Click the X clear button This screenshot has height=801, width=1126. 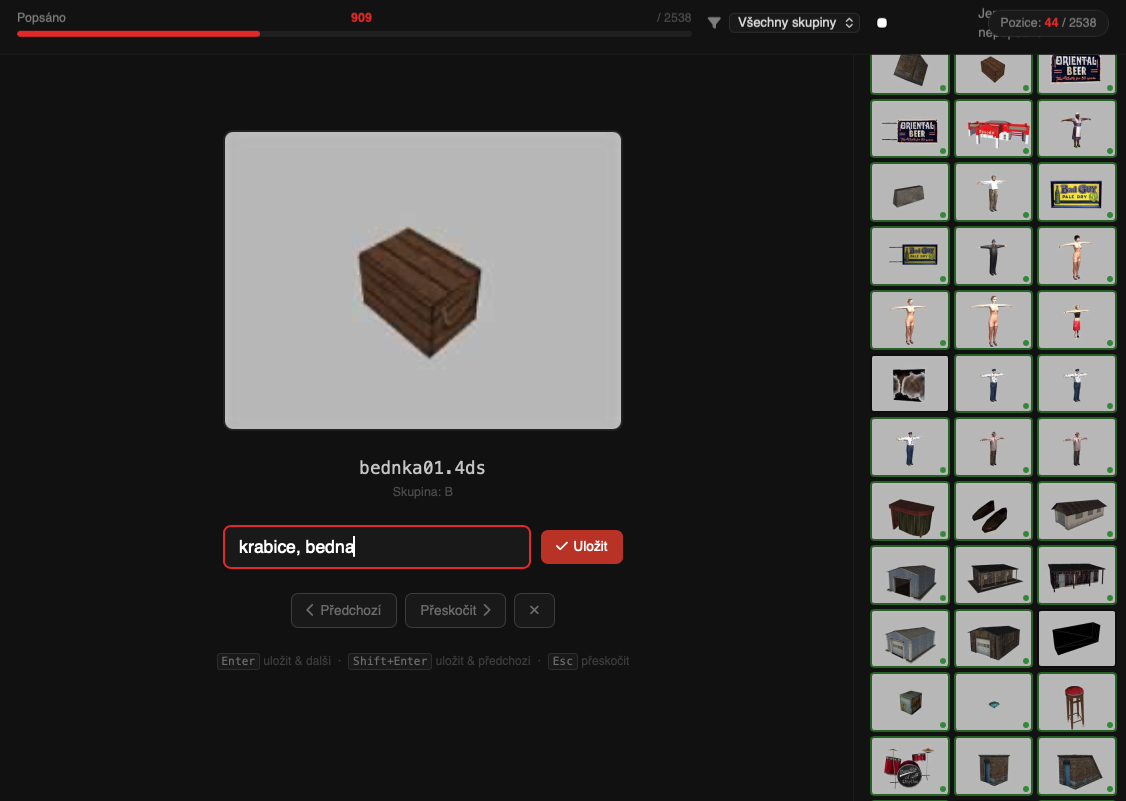(x=534, y=610)
